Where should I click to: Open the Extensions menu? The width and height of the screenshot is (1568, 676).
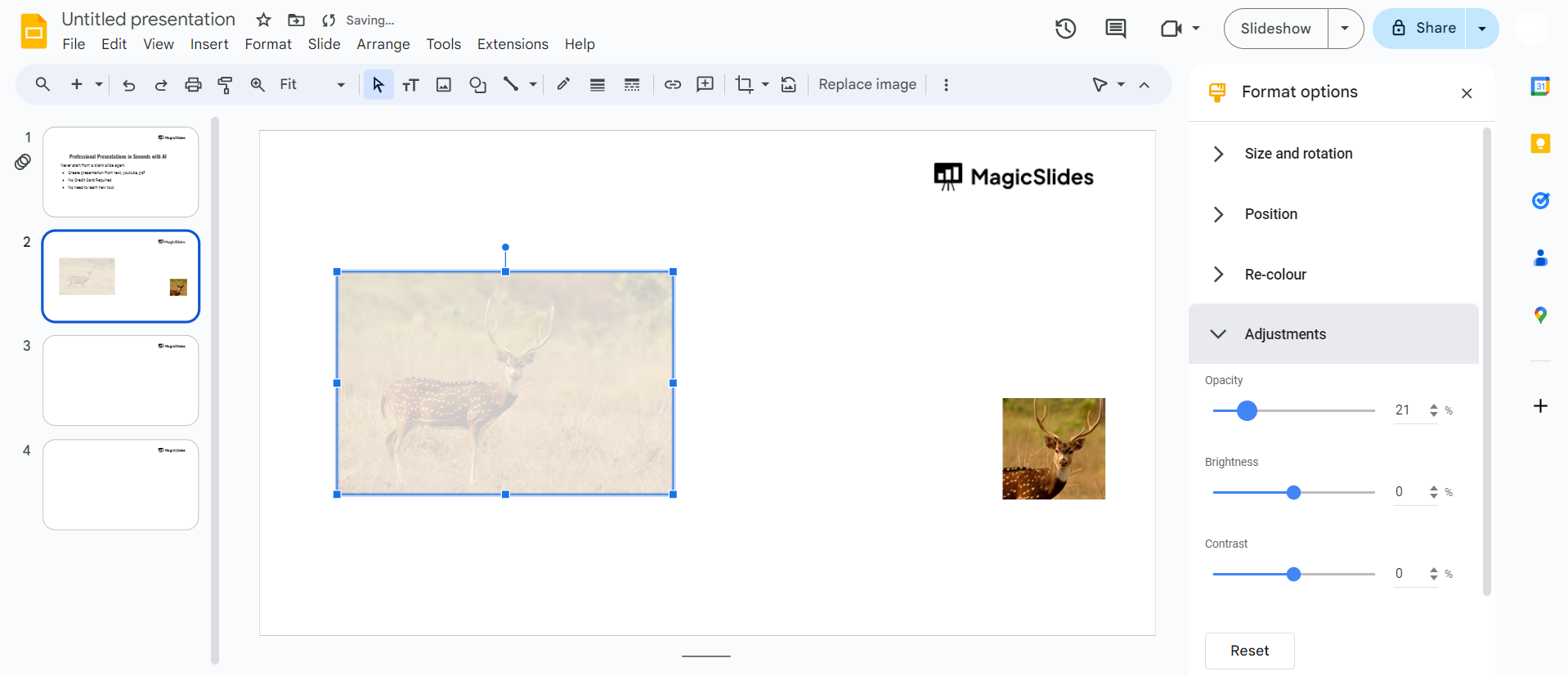click(x=513, y=44)
